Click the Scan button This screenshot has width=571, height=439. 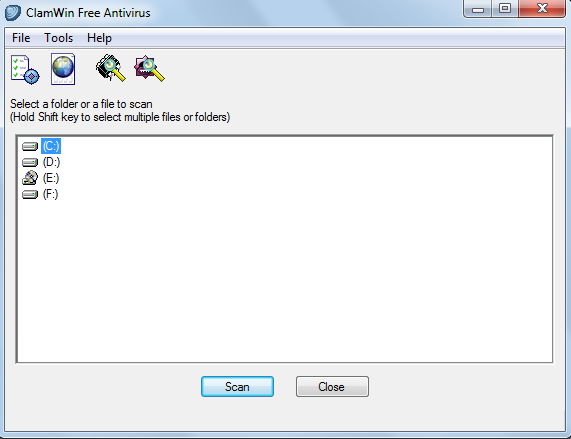[x=237, y=387]
